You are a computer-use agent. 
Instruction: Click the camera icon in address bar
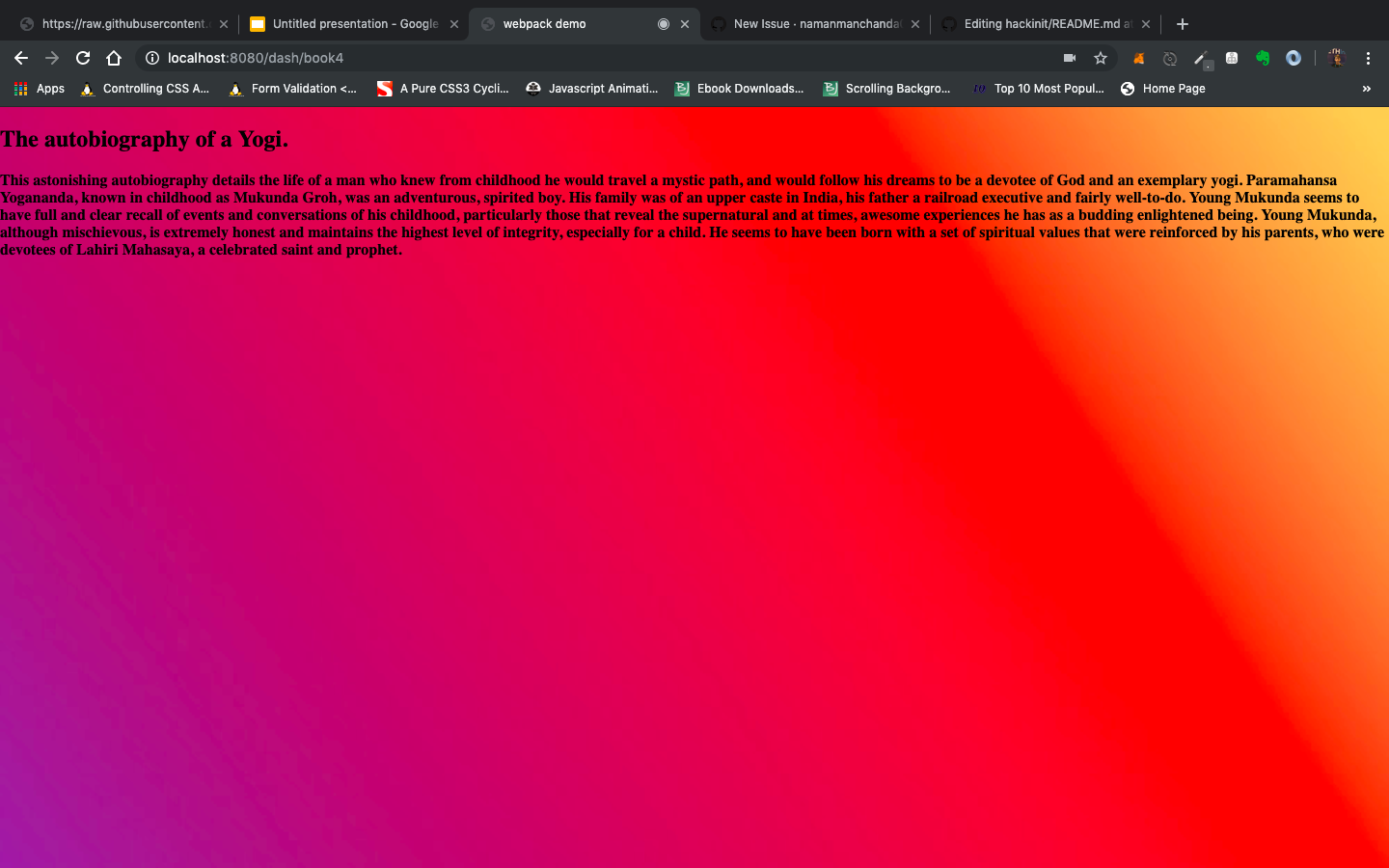[1070, 58]
